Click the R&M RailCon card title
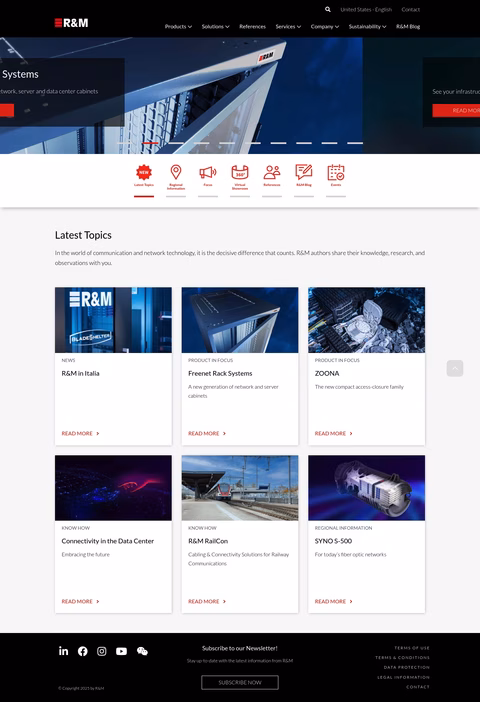The height and width of the screenshot is (702, 480). (208, 541)
